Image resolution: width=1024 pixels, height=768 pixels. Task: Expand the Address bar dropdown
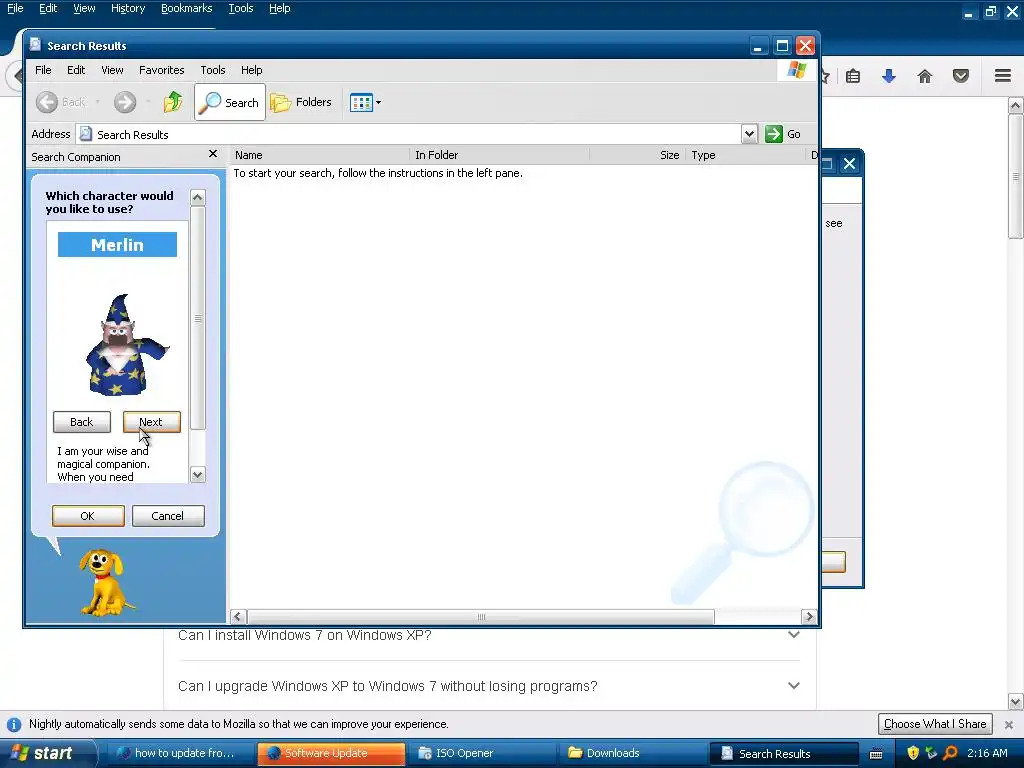749,134
